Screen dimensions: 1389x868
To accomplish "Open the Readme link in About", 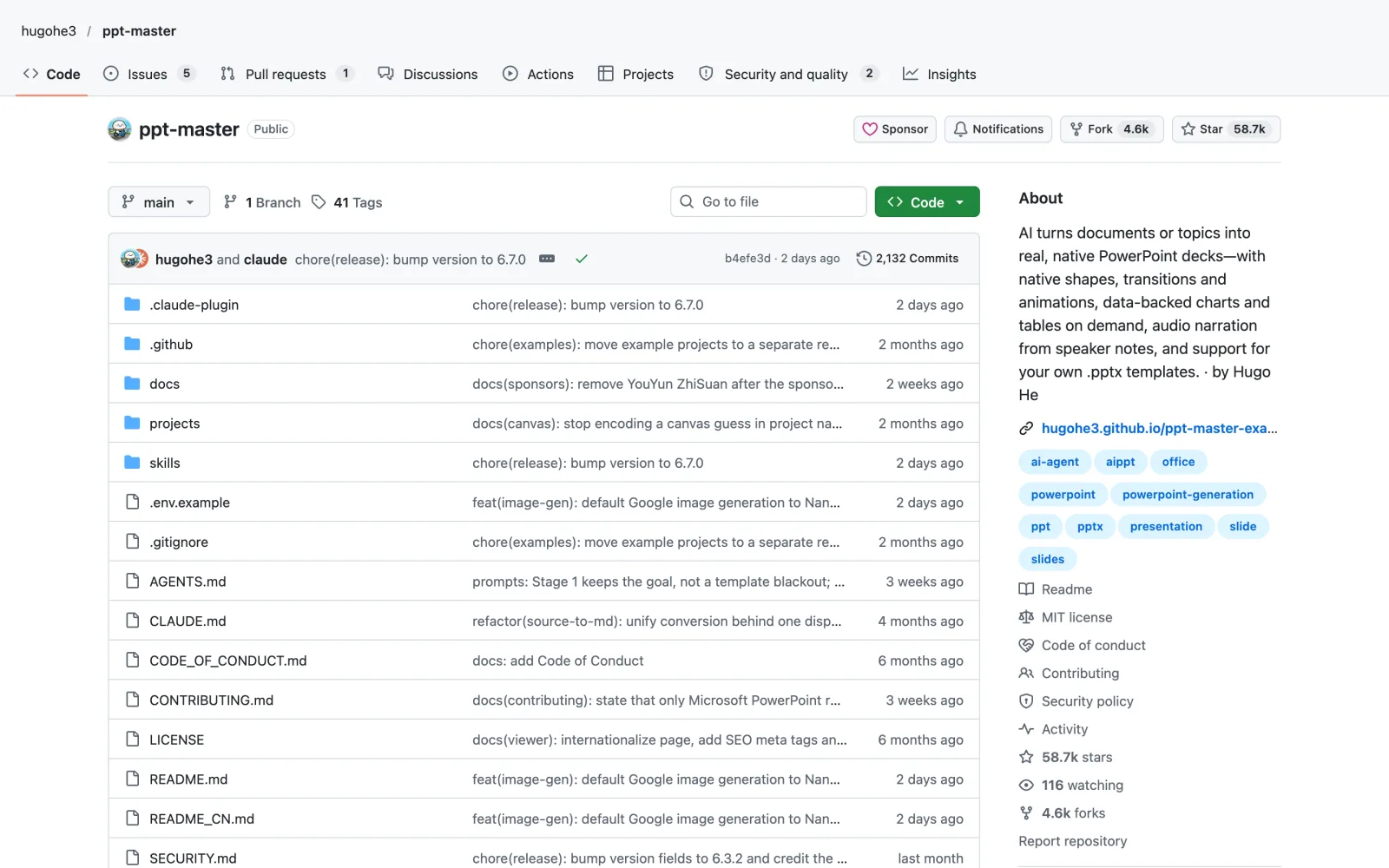I will 1057,589.
